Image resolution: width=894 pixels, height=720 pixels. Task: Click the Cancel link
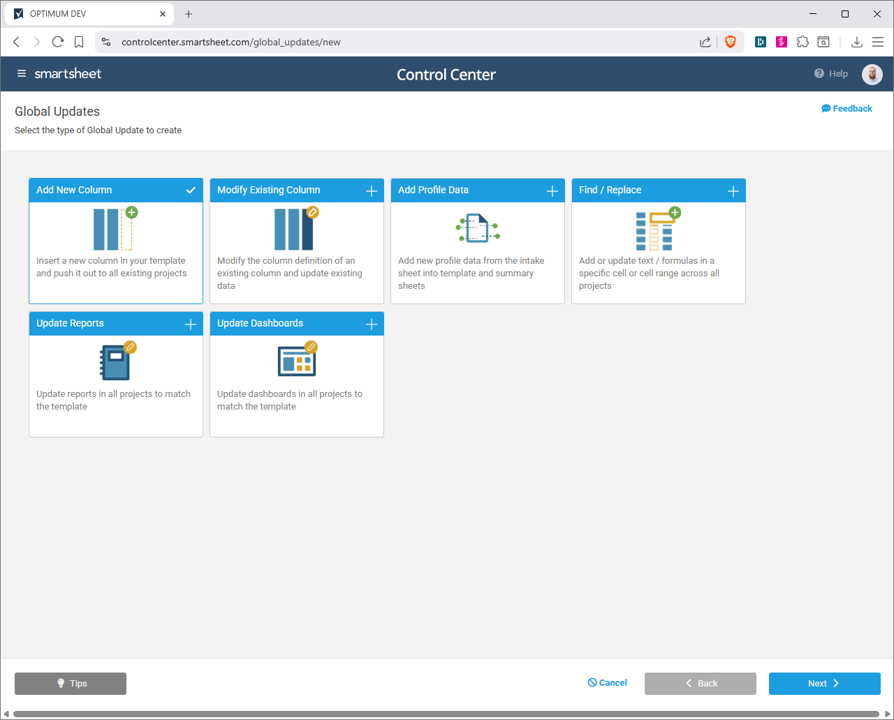pyautogui.click(x=607, y=683)
